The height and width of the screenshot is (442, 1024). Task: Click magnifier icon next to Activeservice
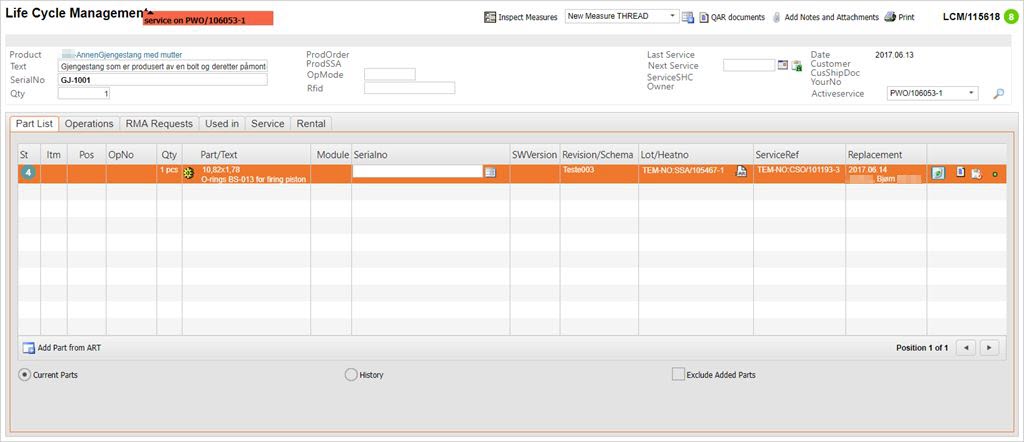pos(997,94)
